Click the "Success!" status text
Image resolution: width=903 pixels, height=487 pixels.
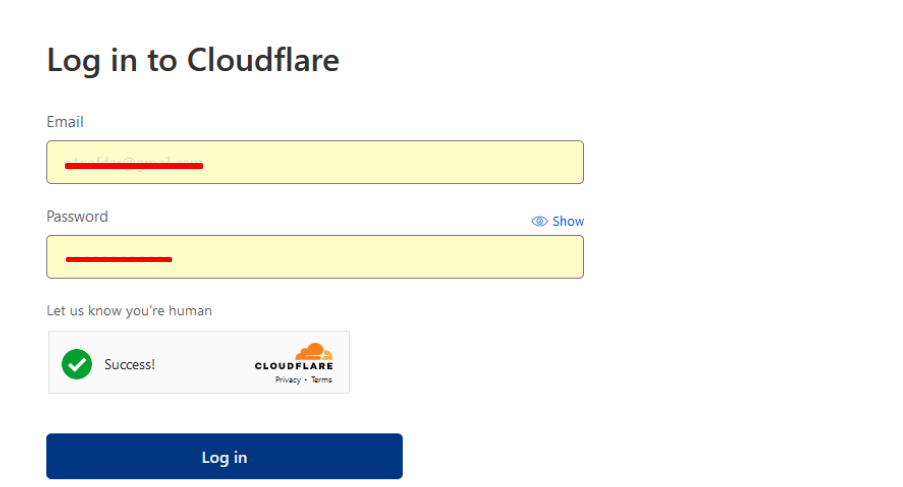[129, 364]
